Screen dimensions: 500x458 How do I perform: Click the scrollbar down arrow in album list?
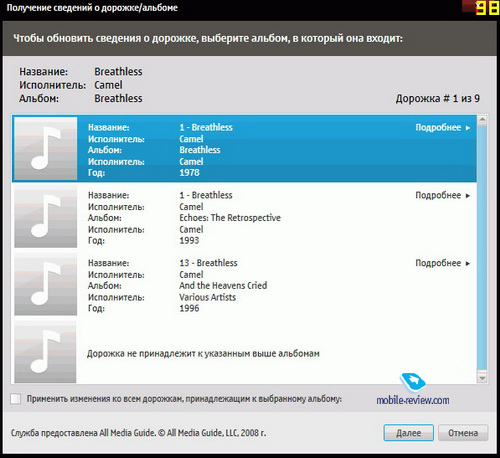[482, 378]
